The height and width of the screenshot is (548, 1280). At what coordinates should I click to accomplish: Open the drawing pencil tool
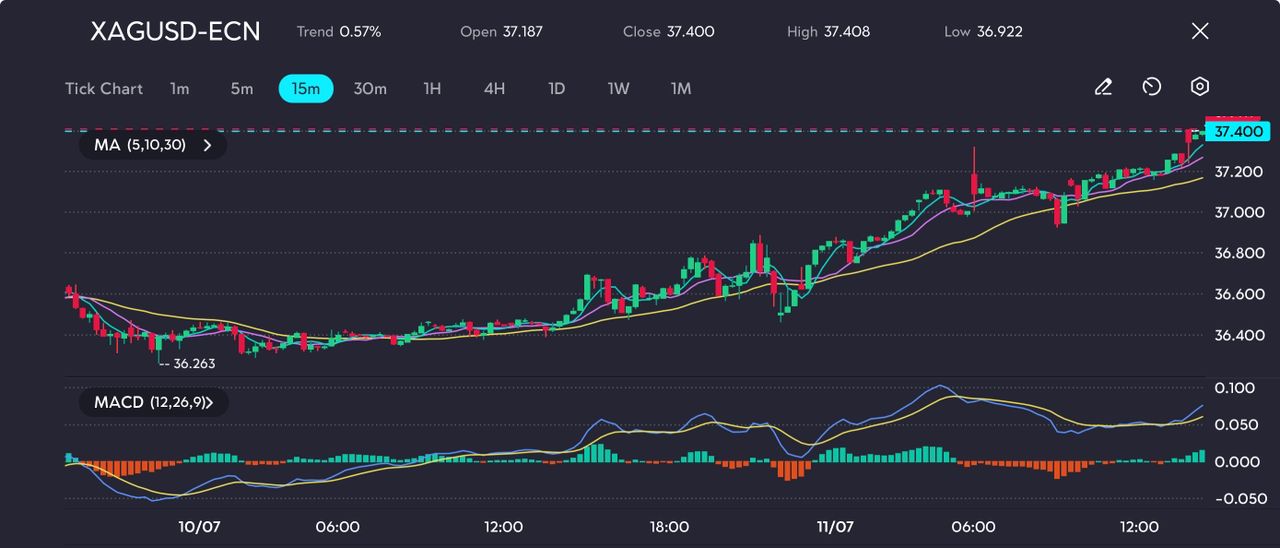pyautogui.click(x=1103, y=88)
